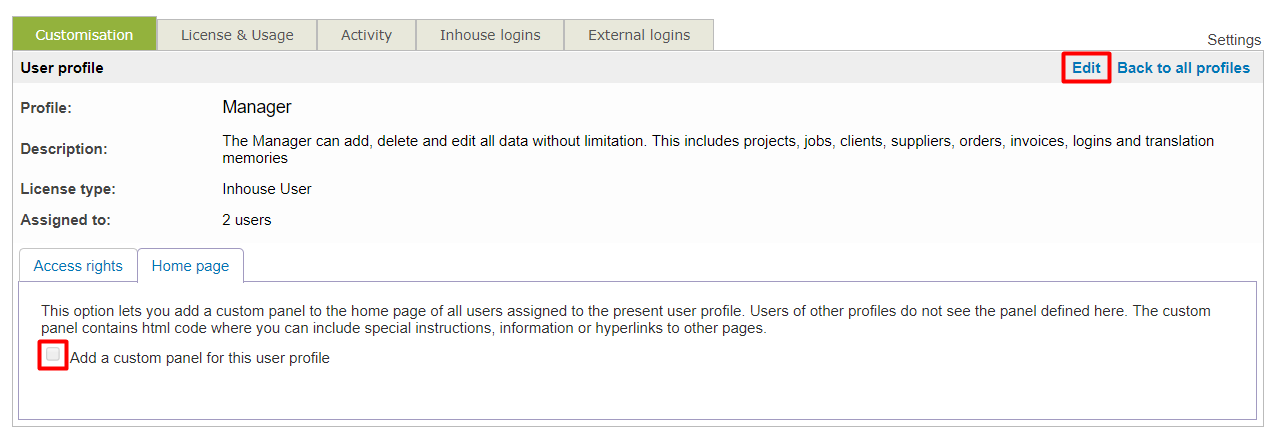Click the 'Assigned to:' field label
1280x440 pixels.
66,220
